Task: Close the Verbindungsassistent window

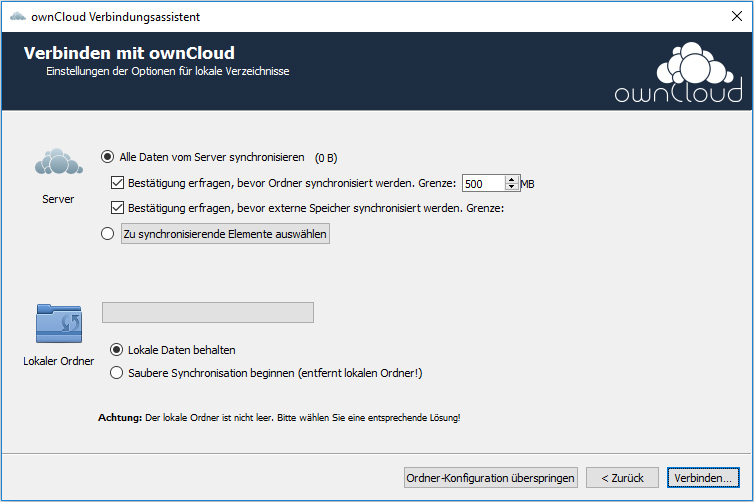Action: (737, 16)
